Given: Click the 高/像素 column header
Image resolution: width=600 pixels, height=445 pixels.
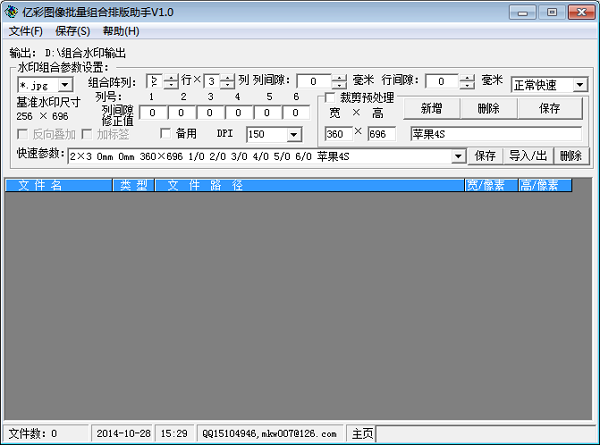Looking at the screenshot, I should click(x=545, y=185).
